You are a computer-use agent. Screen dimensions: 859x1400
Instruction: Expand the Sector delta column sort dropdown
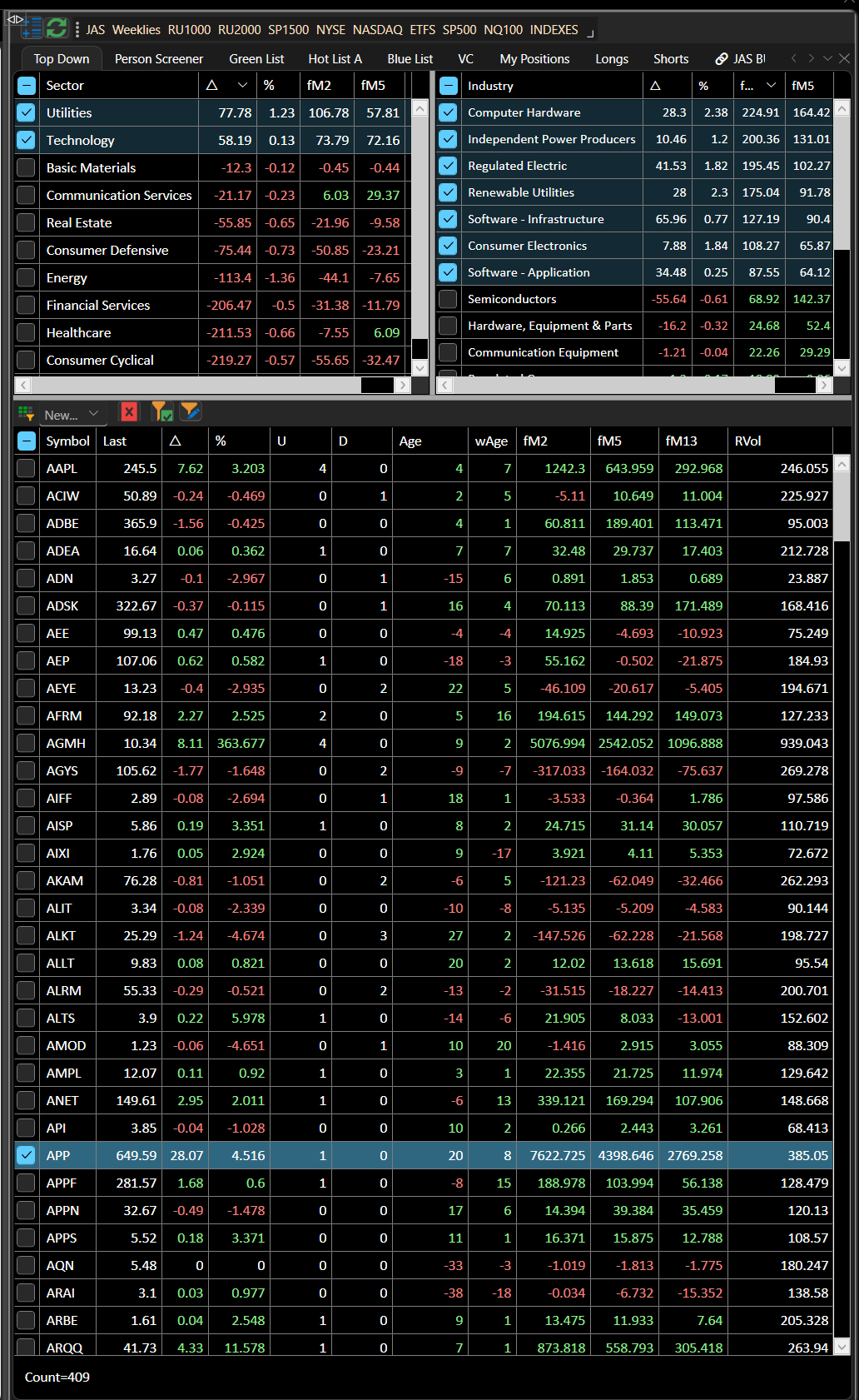(242, 85)
